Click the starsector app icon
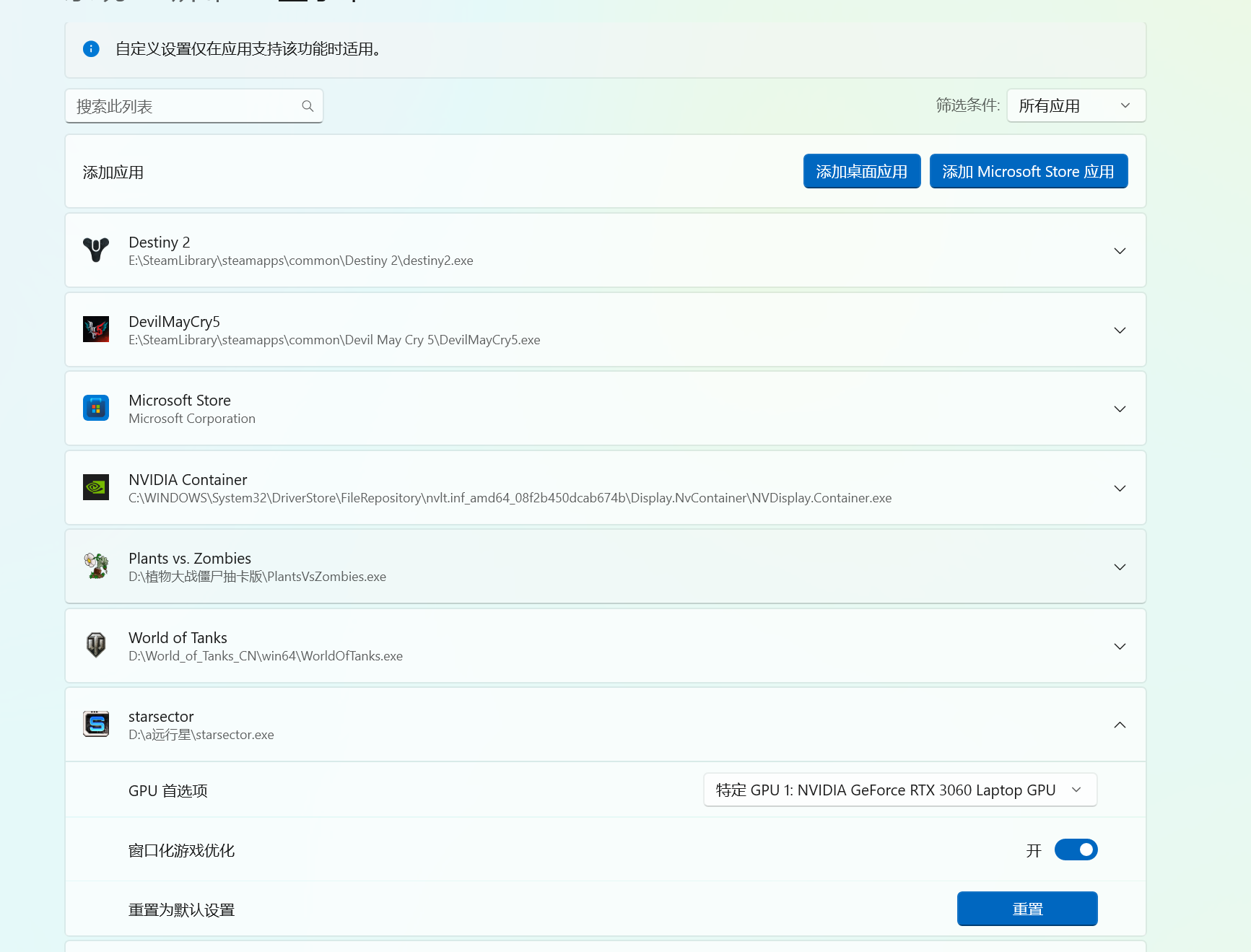Screen dimensions: 1251x952 point(96,724)
